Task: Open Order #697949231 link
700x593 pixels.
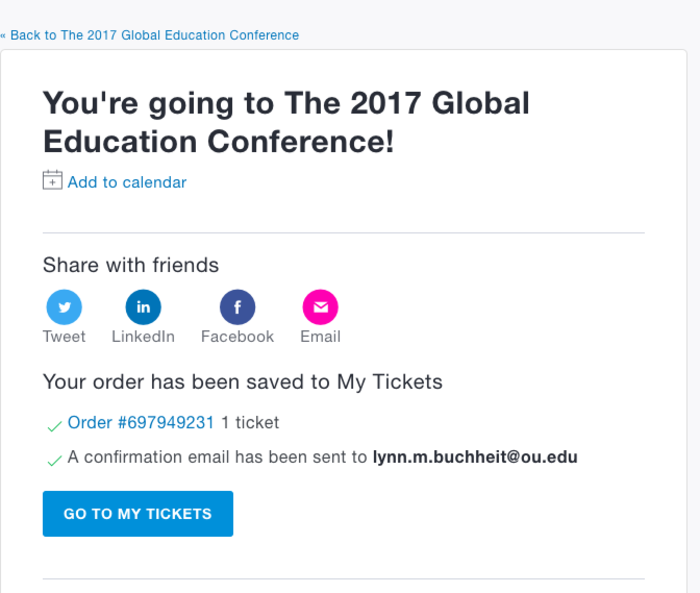Action: [x=141, y=423]
